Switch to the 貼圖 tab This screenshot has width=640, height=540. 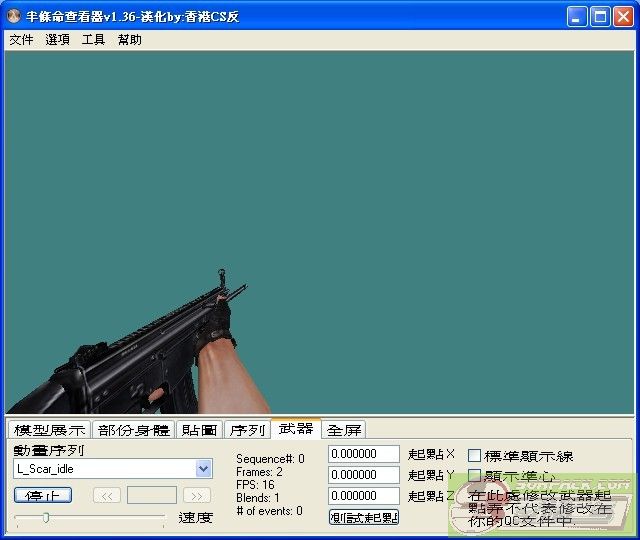(x=200, y=430)
